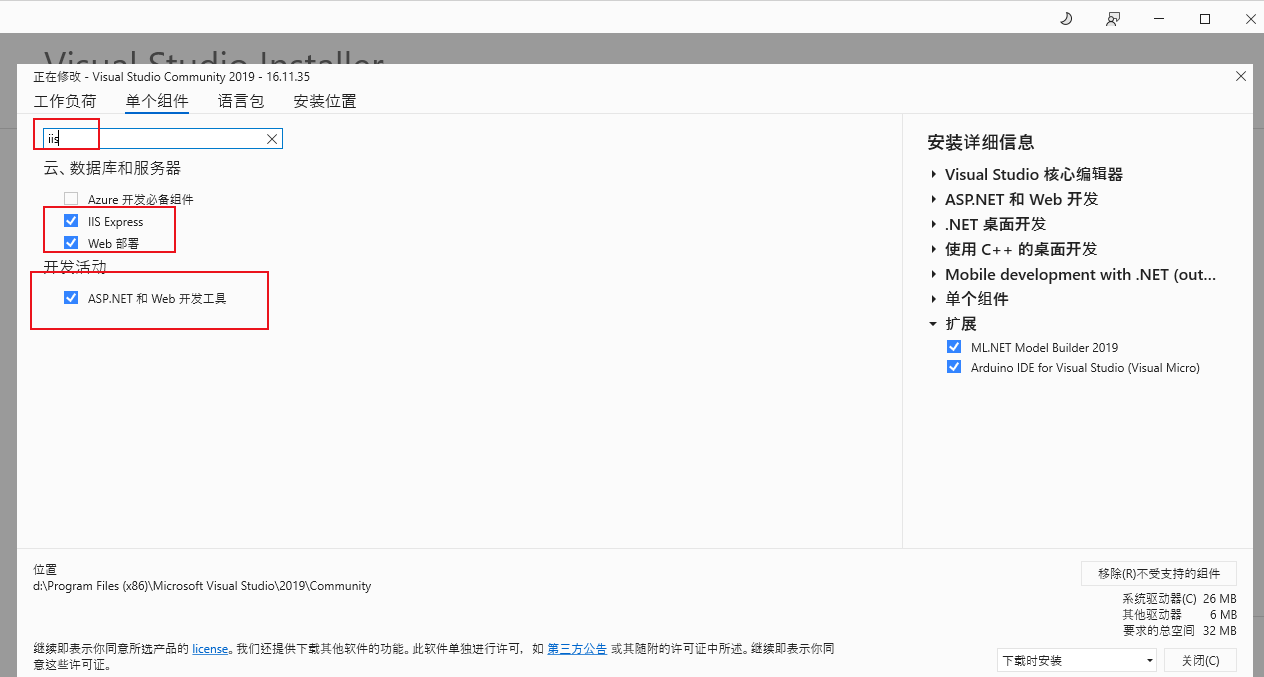Collapse the 扩展 section
Viewport: 1264px width, 677px height.
934,324
